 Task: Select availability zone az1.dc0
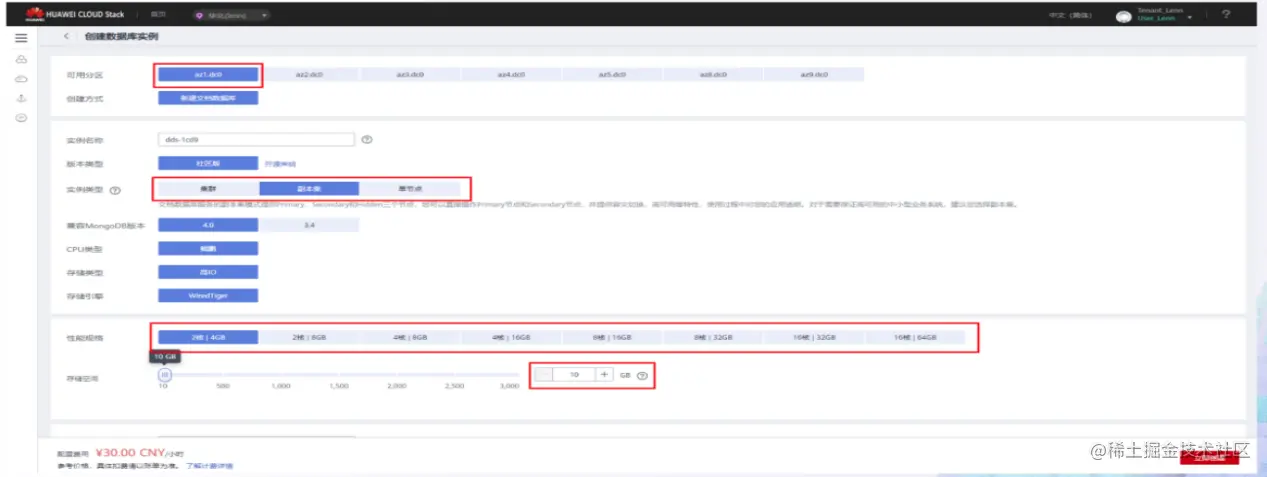click(208, 75)
